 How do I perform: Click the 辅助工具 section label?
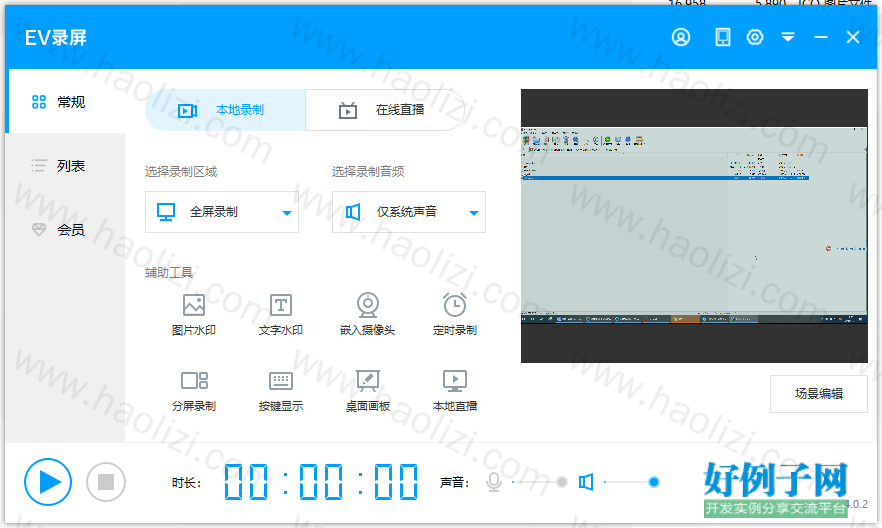click(169, 273)
